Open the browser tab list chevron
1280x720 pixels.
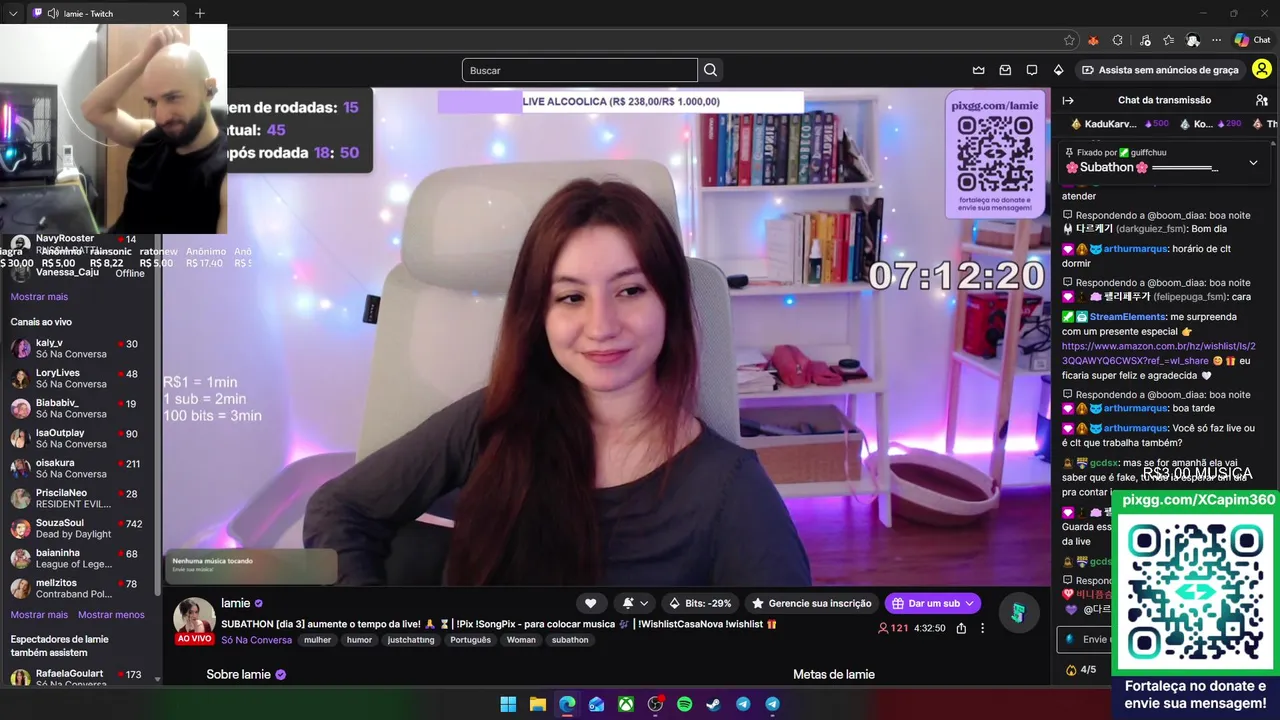pos(13,13)
